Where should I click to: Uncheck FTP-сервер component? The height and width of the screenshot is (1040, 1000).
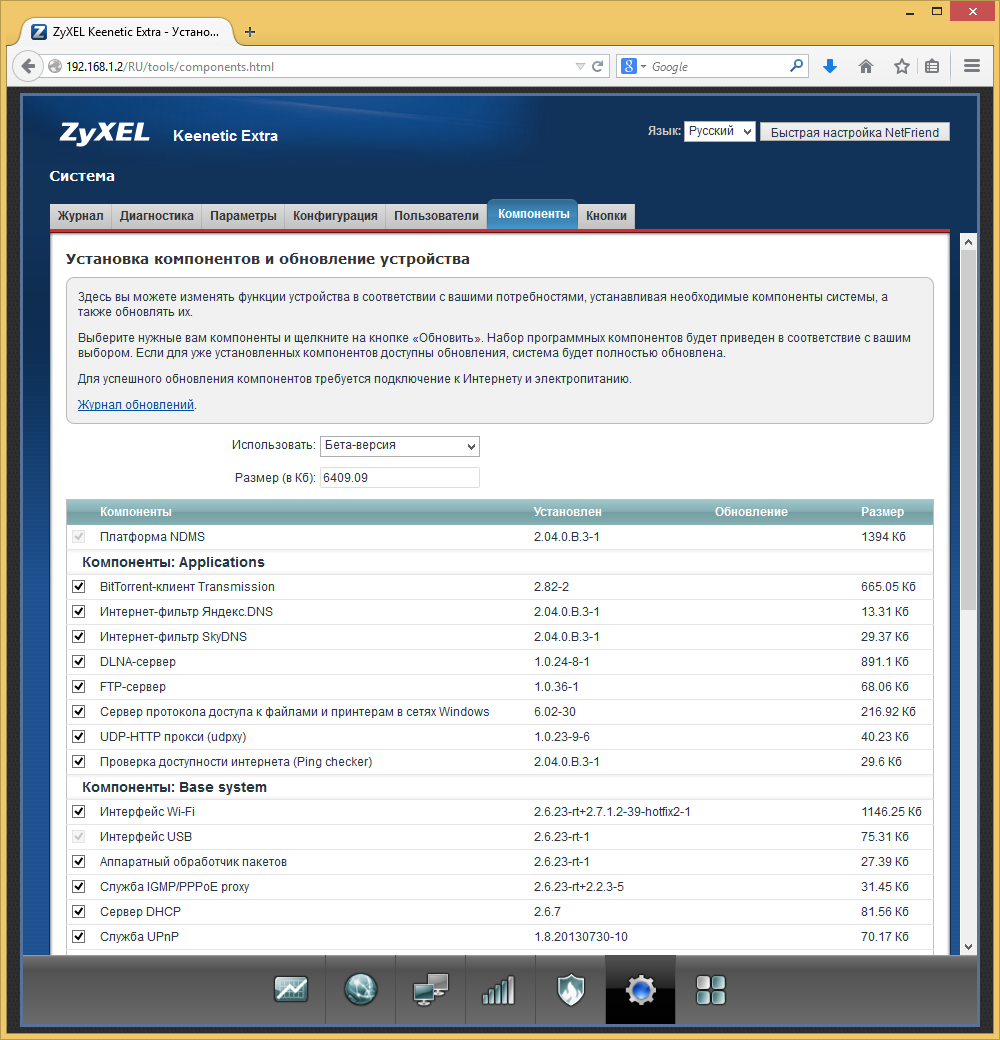(79, 686)
